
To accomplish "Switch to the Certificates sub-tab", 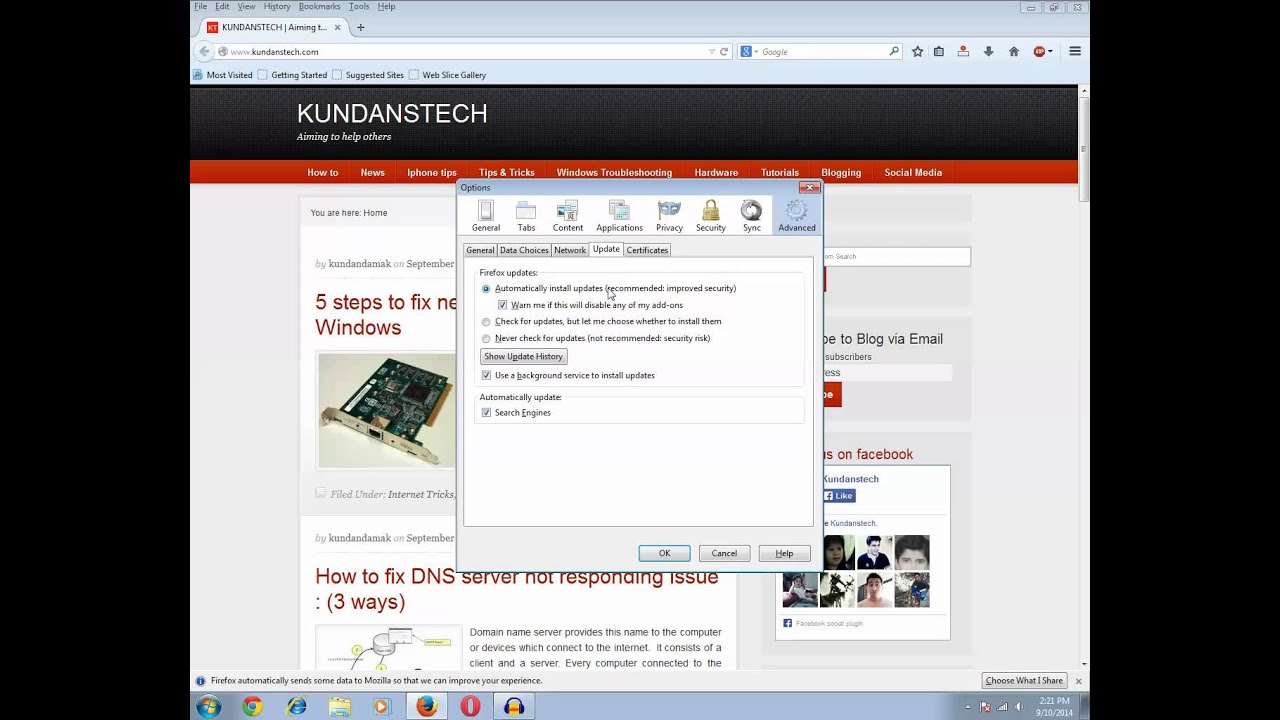I will [x=647, y=250].
